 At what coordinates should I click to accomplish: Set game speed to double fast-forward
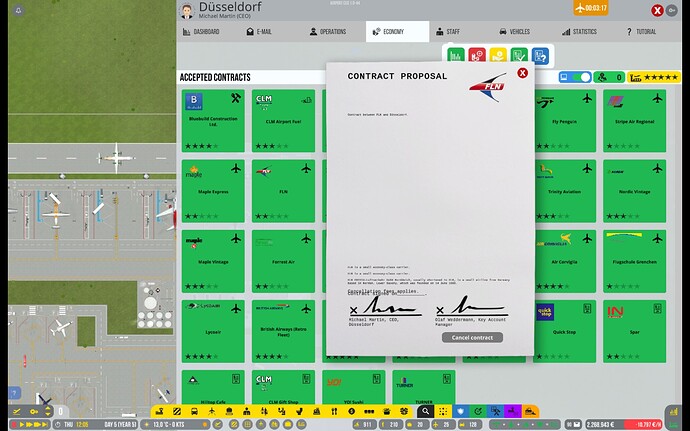[29, 425]
